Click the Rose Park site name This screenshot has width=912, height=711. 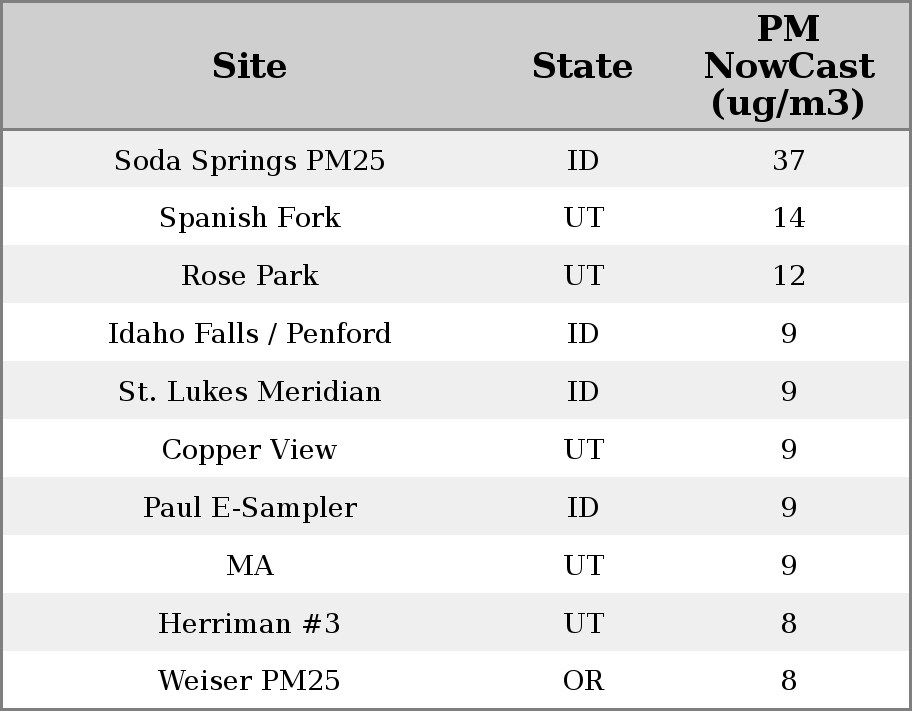[x=249, y=276]
